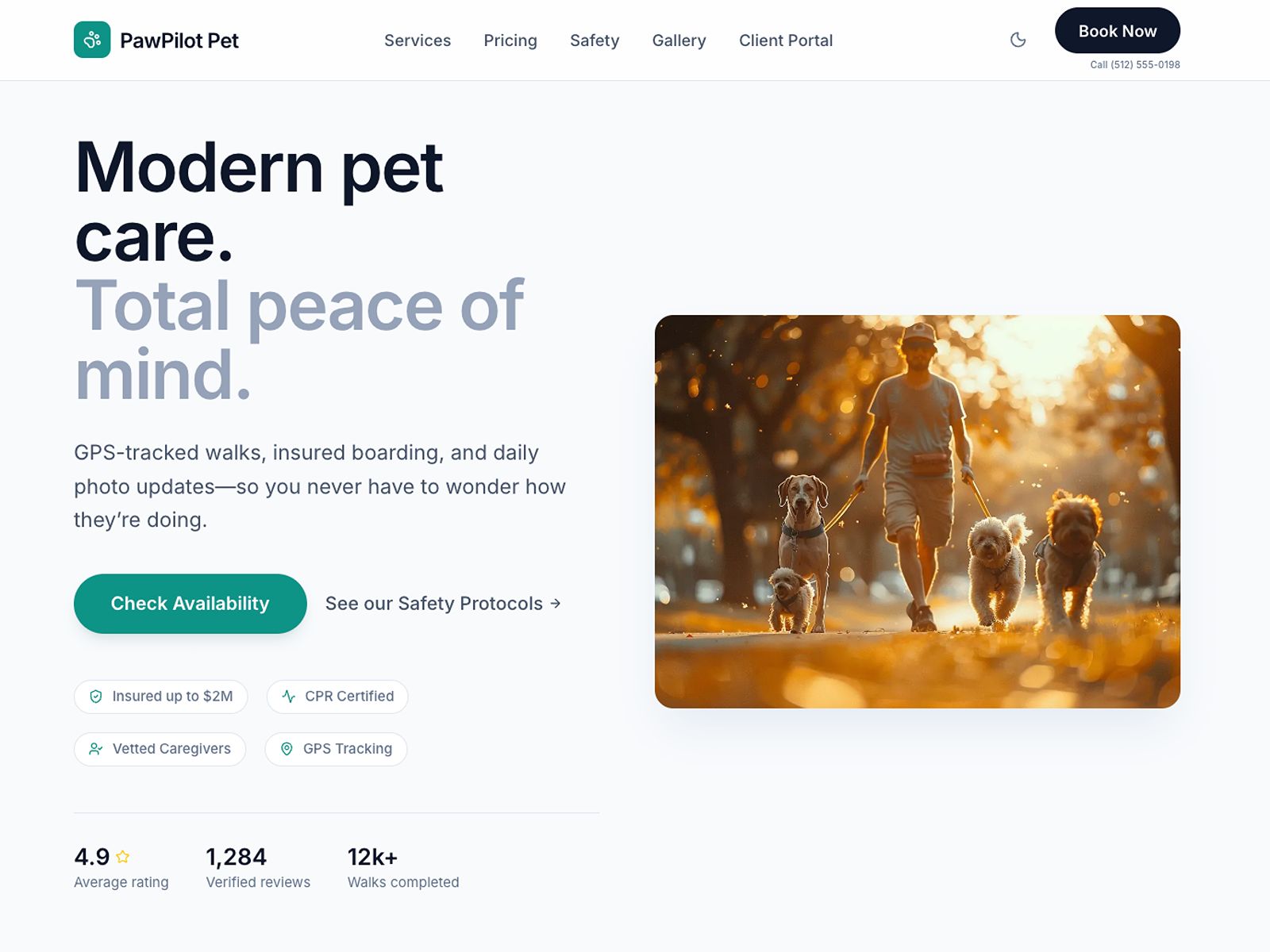Click the shield icon in the Insured badge
The image size is (1270, 952).
pyautogui.click(x=96, y=697)
